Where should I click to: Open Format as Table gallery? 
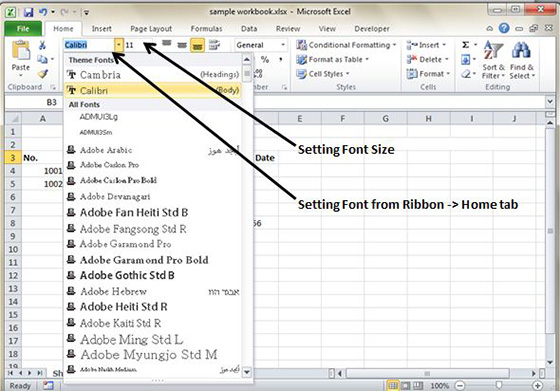(x=332, y=60)
